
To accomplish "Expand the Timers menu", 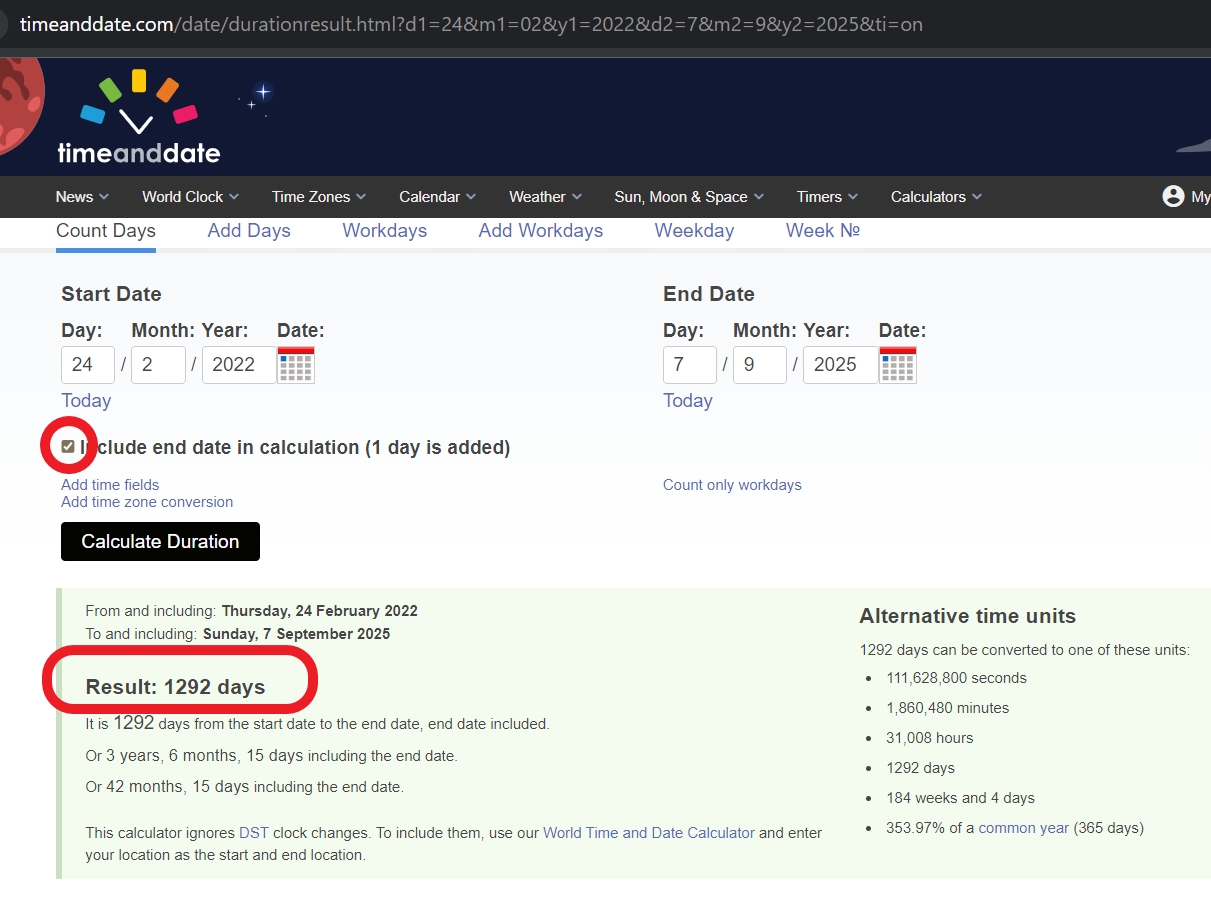I will tap(827, 197).
